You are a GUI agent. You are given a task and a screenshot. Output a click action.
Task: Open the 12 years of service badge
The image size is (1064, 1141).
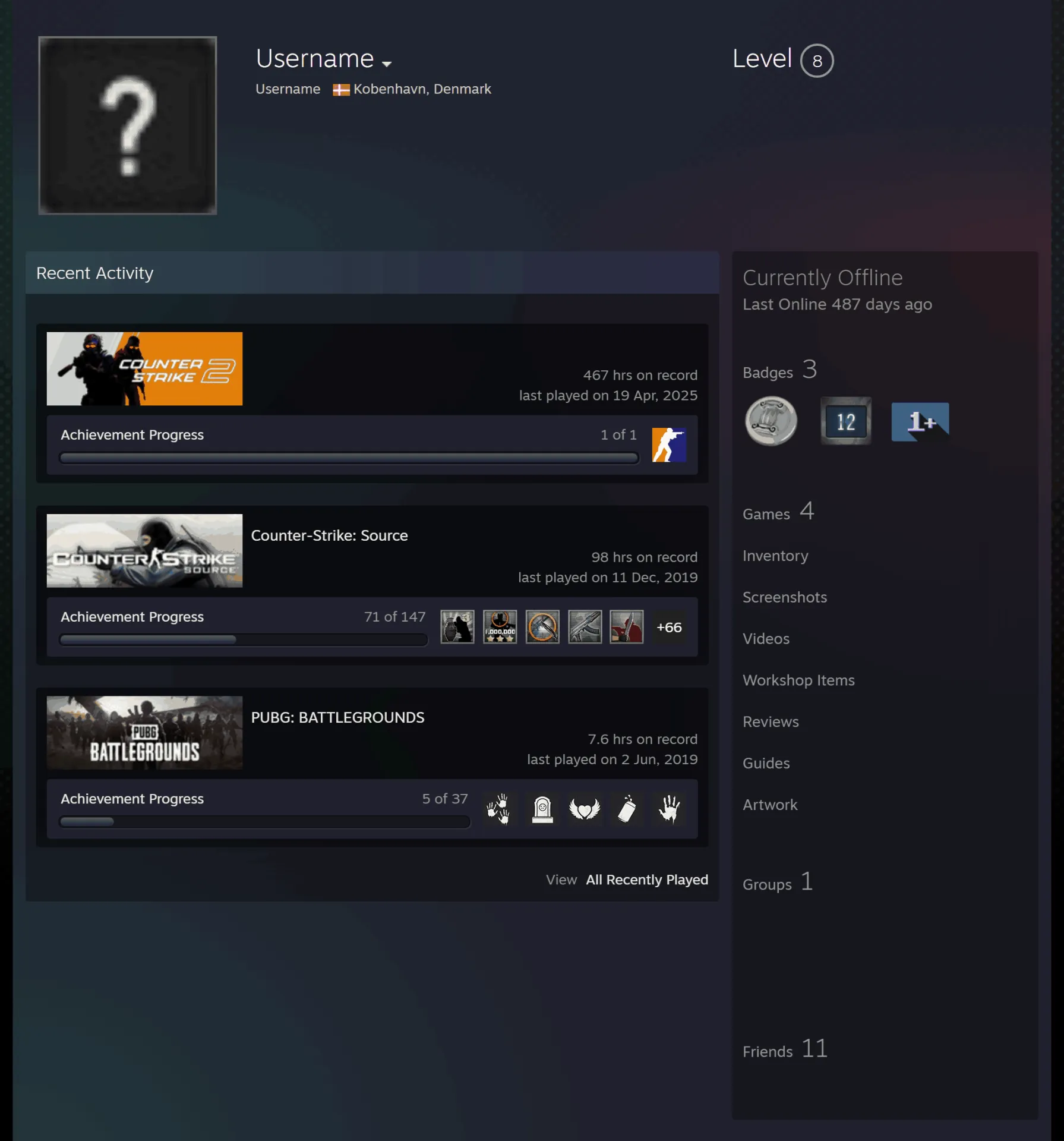tap(846, 421)
